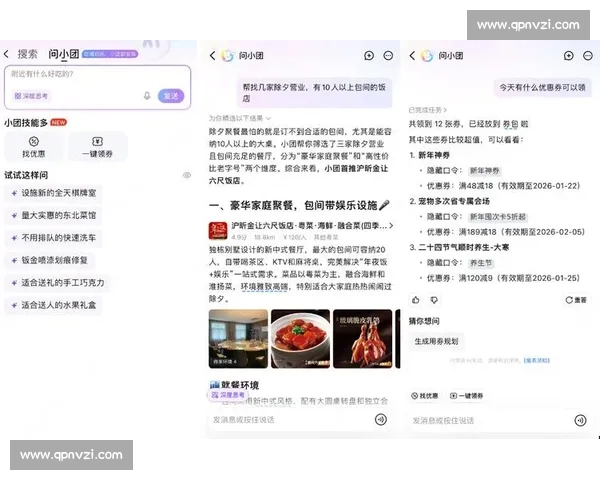Toggle the eye icon next to 试试这样问
Screen dimensions: 600x480
[x=187, y=175]
